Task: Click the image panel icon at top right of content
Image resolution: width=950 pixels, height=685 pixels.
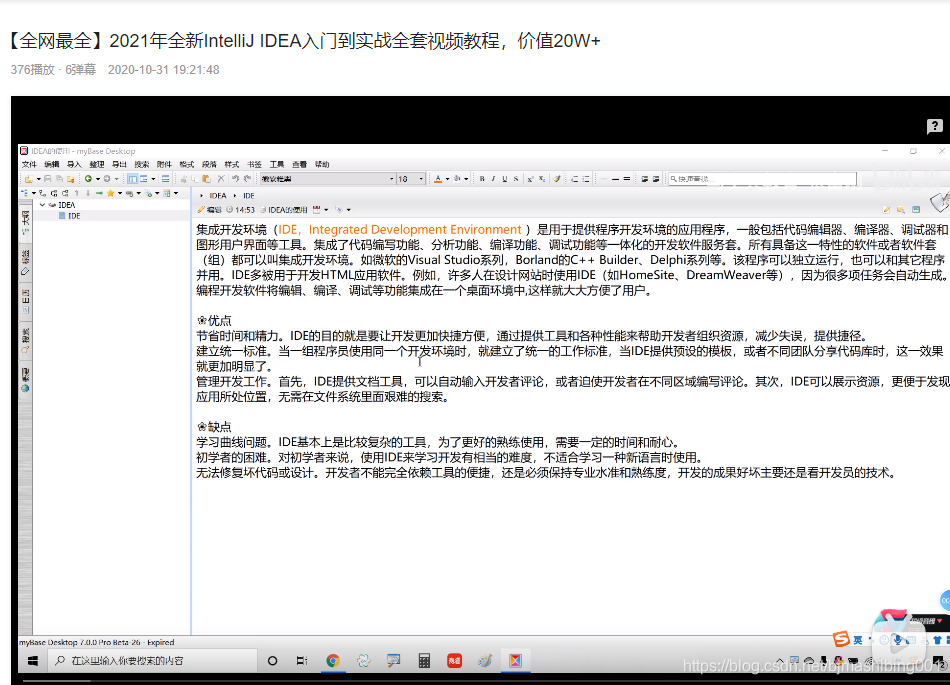Action: [x=915, y=210]
